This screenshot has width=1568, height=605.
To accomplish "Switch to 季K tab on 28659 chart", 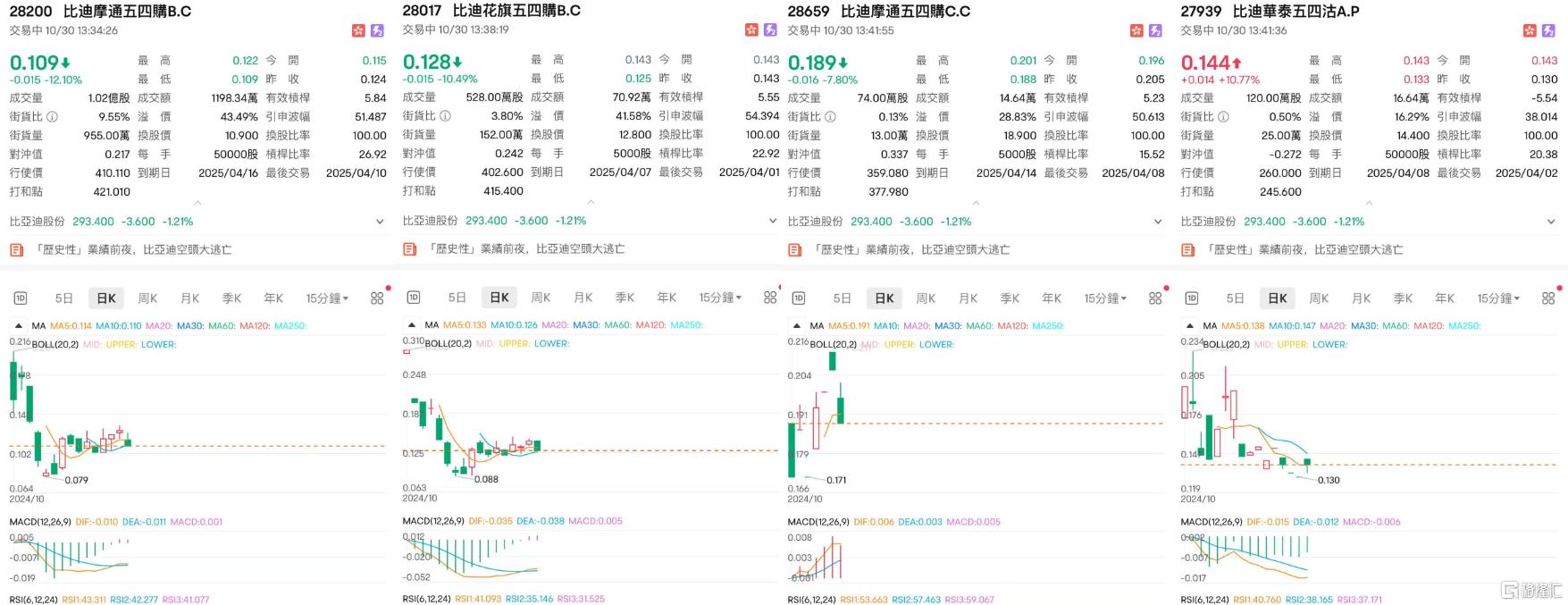I will point(1010,298).
